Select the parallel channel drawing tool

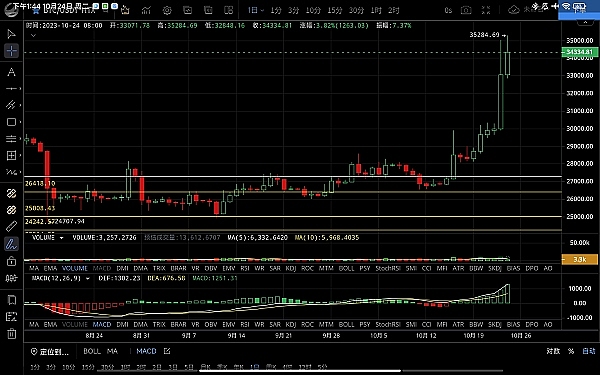click(11, 105)
